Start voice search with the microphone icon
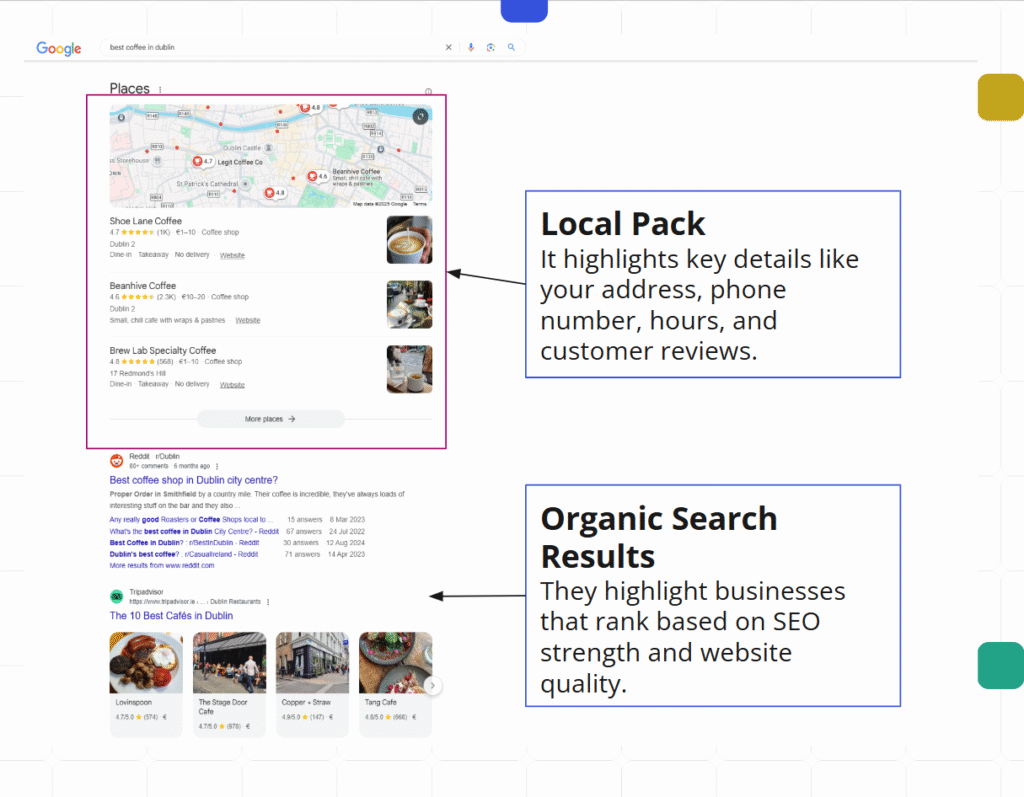This screenshot has height=797, width=1024. coord(471,47)
